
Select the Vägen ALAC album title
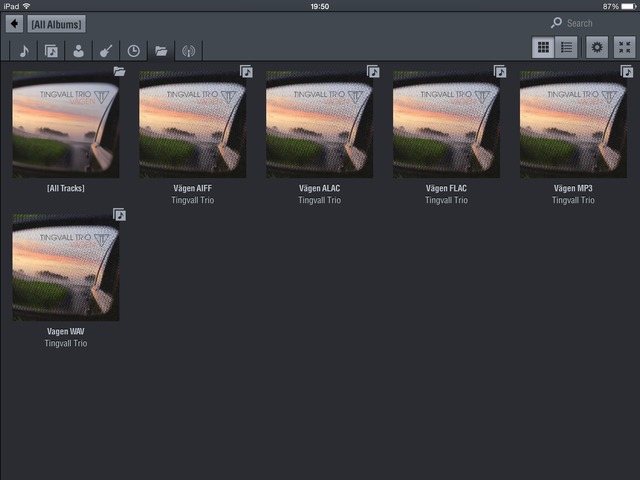point(320,188)
